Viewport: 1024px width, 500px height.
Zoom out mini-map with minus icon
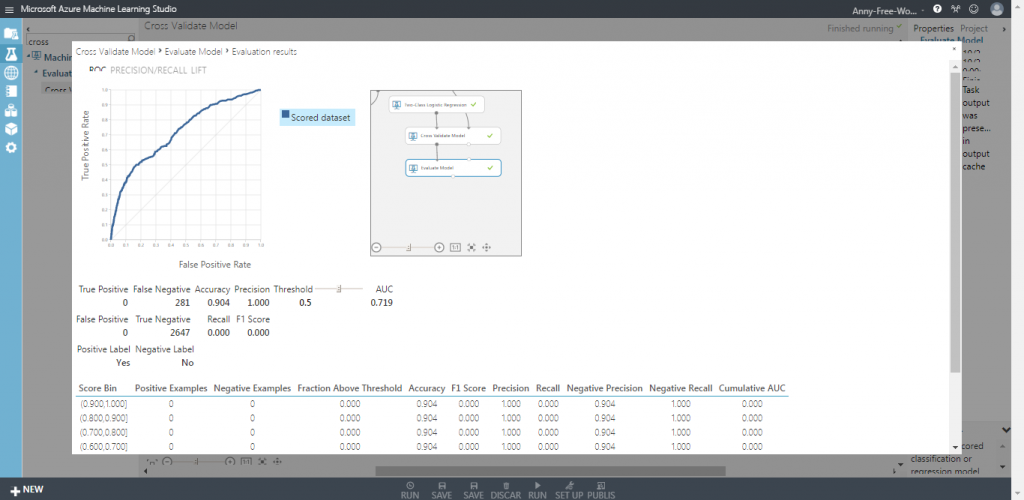pyautogui.click(x=376, y=247)
